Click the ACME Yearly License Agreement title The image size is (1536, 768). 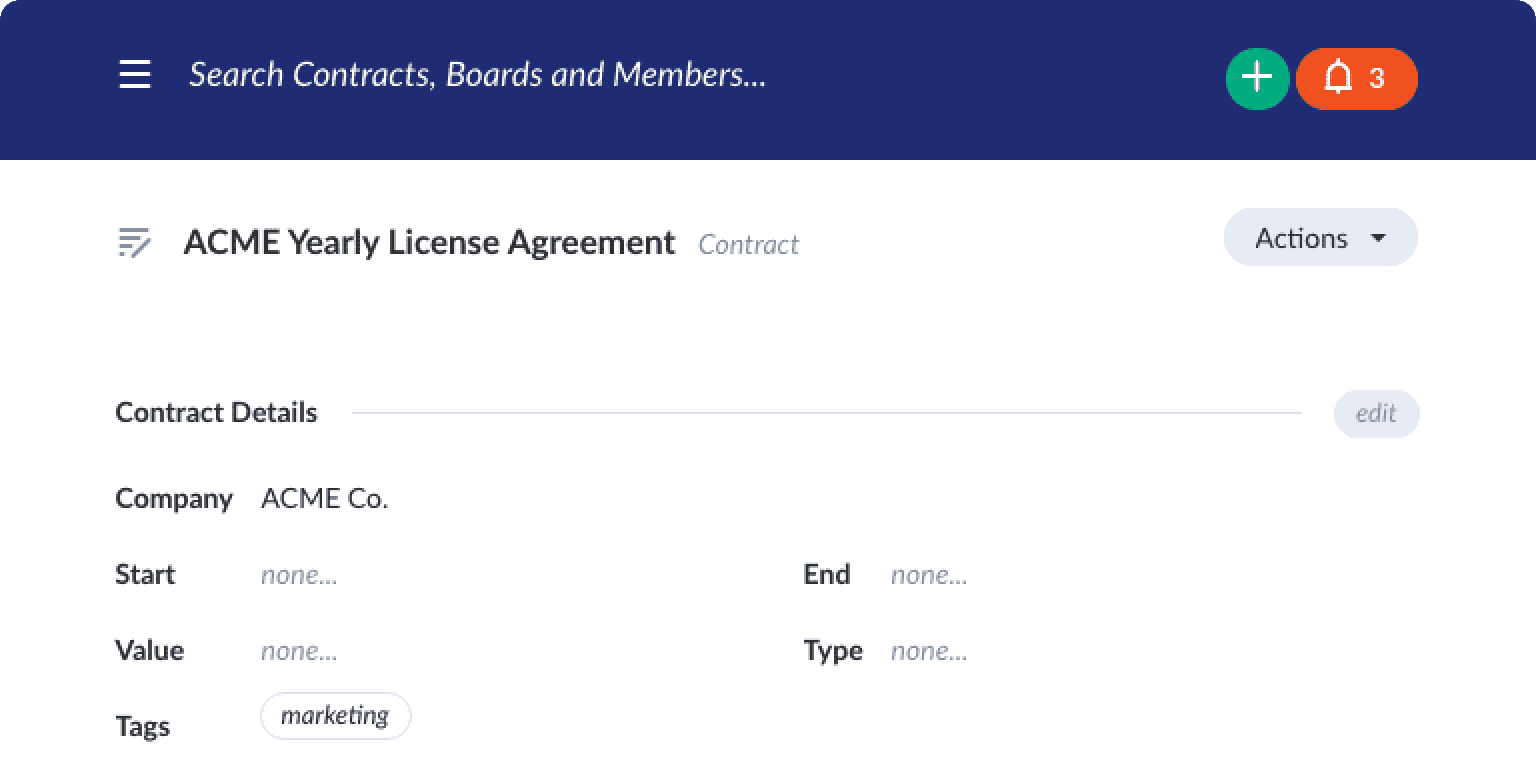428,242
